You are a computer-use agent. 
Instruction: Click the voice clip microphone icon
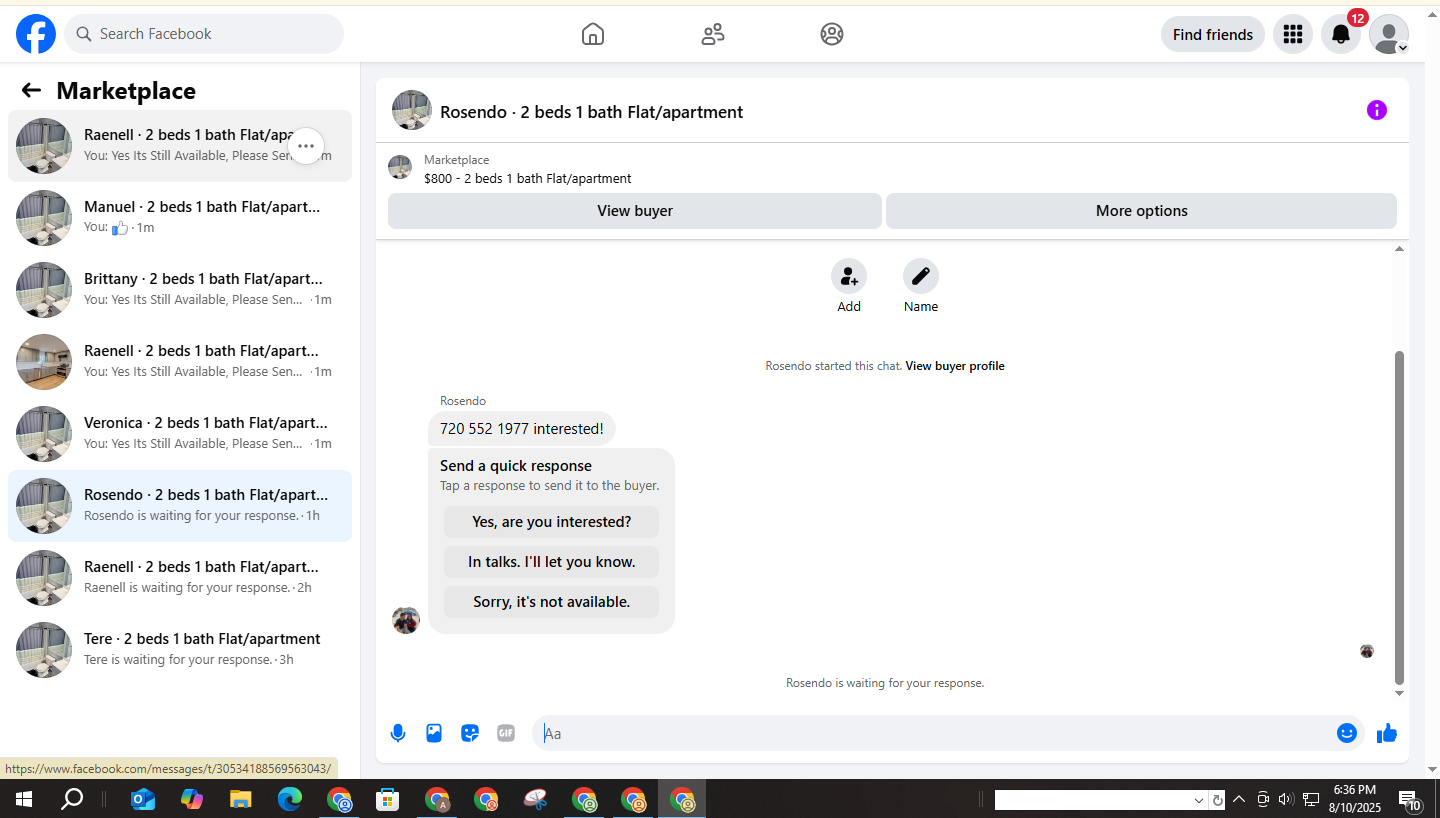point(398,733)
